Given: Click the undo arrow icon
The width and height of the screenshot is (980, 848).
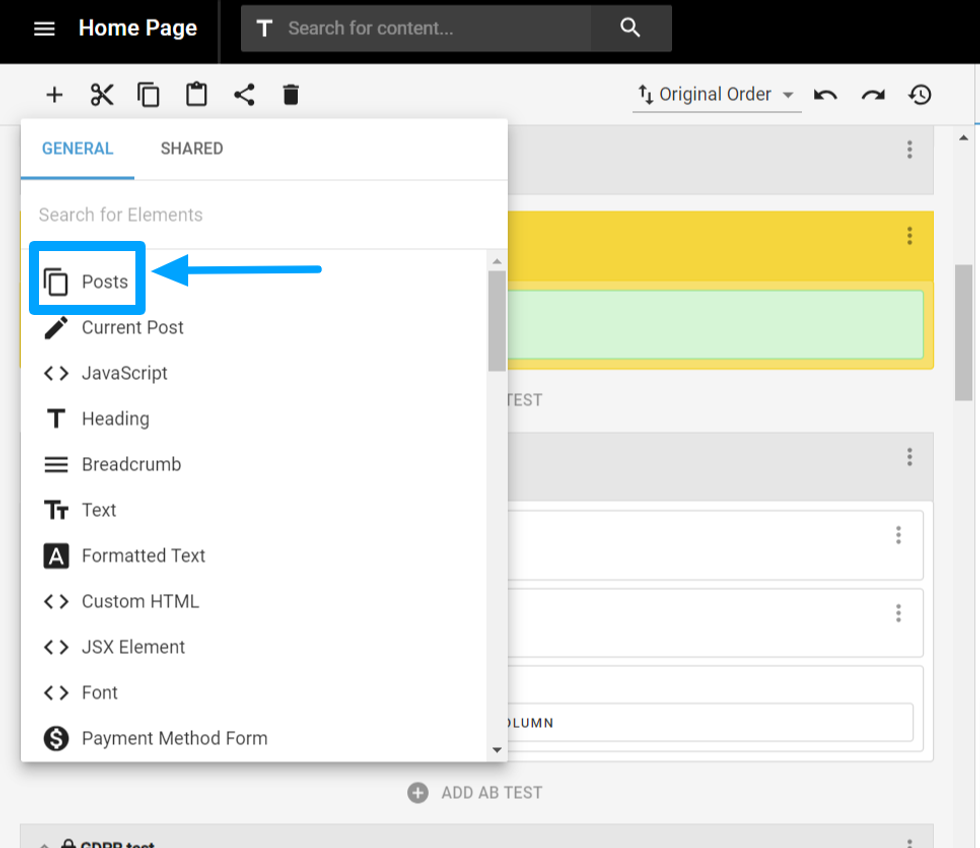Looking at the screenshot, I should [825, 95].
